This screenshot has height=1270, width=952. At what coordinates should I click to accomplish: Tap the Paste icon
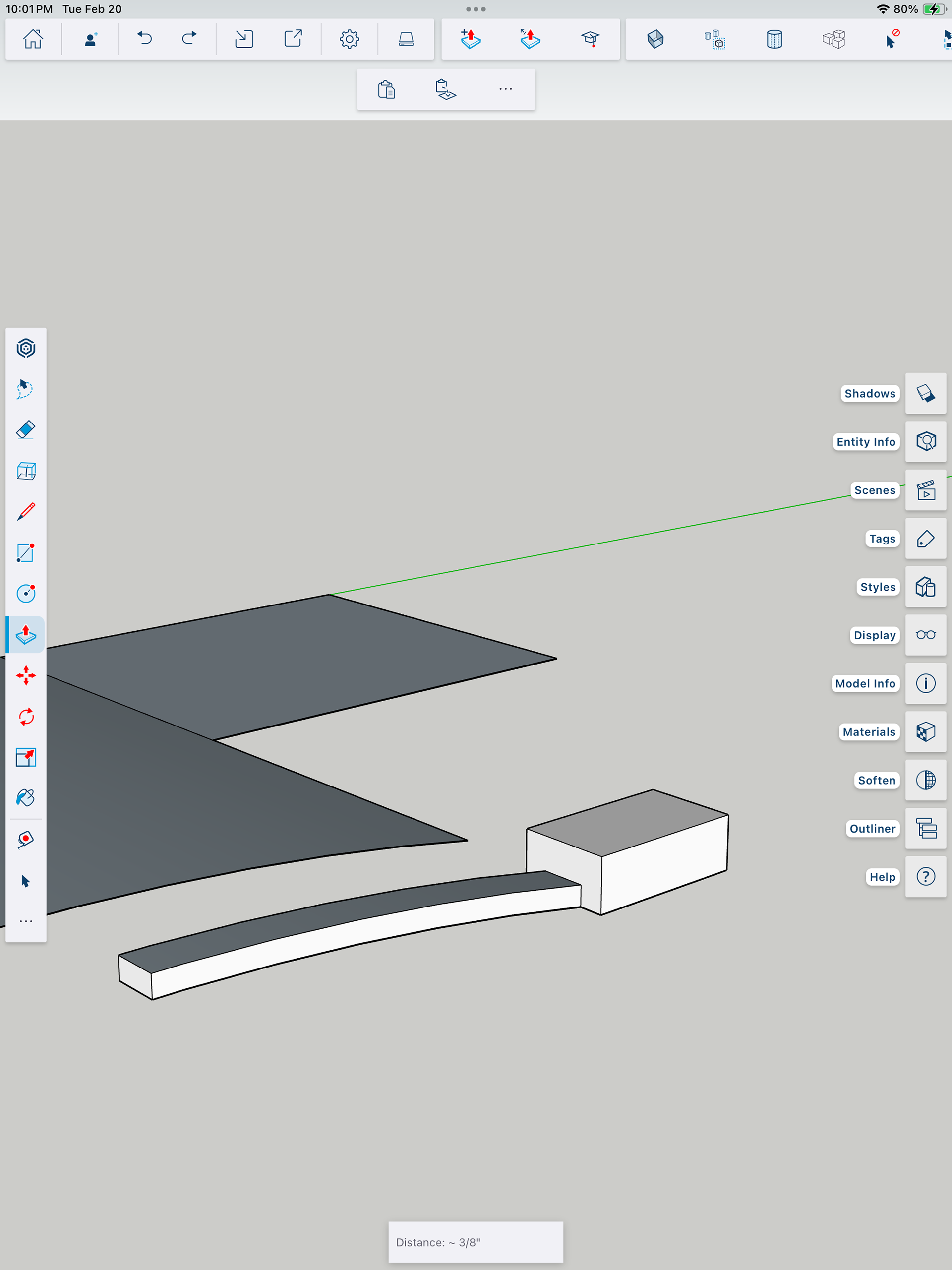[x=386, y=90]
